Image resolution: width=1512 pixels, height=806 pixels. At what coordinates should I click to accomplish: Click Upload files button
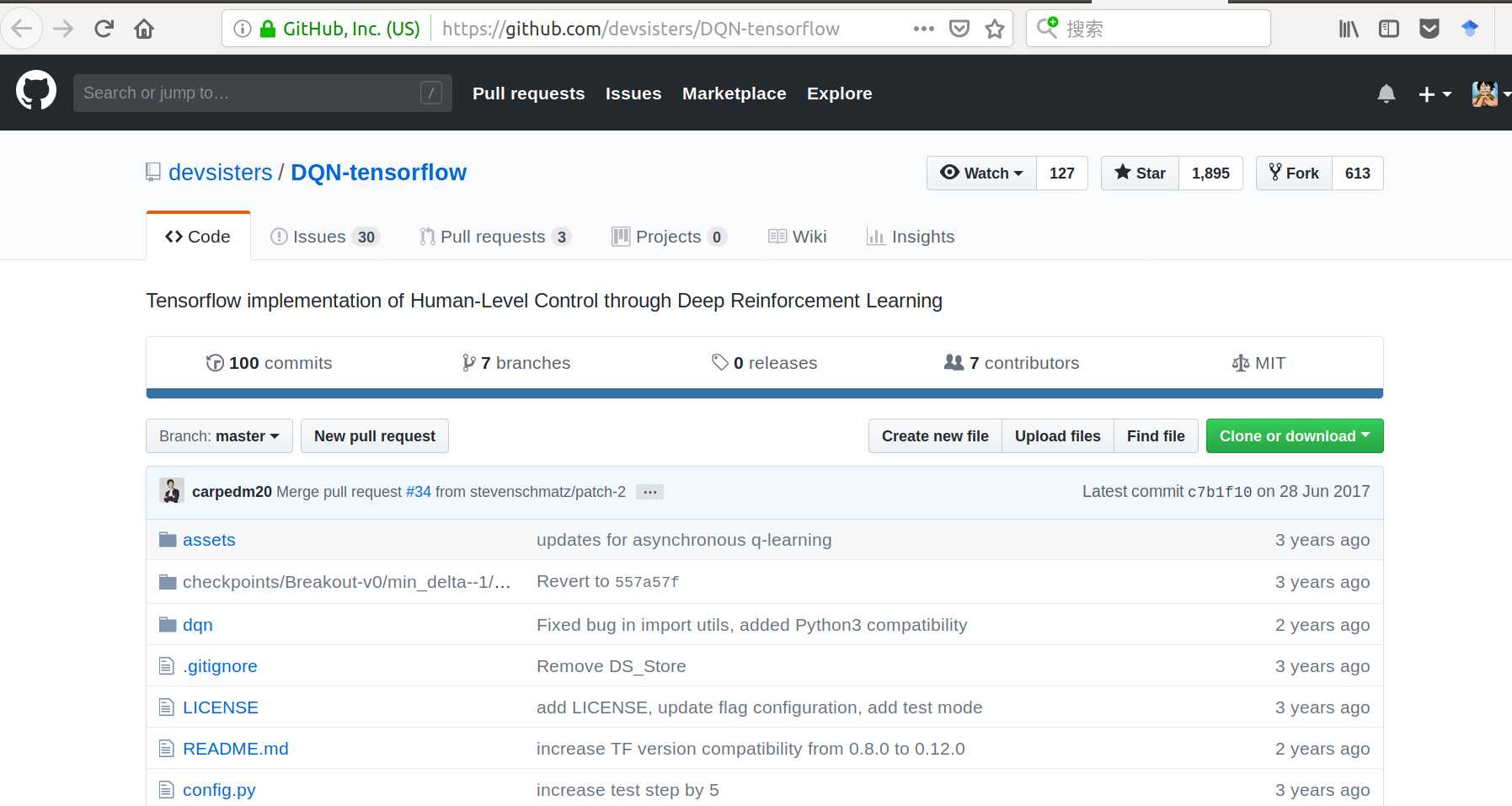click(x=1058, y=436)
